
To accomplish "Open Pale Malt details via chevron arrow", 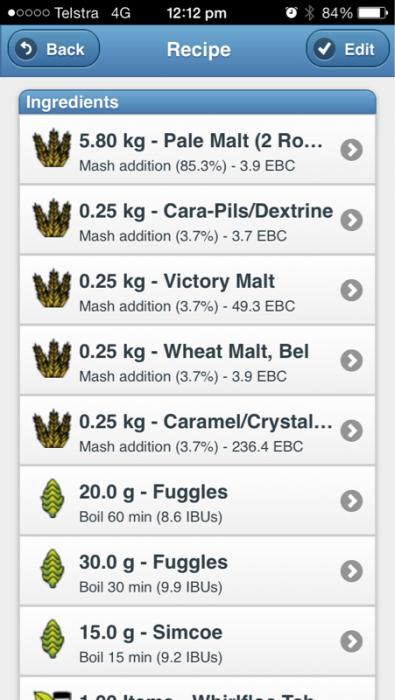I will point(352,150).
